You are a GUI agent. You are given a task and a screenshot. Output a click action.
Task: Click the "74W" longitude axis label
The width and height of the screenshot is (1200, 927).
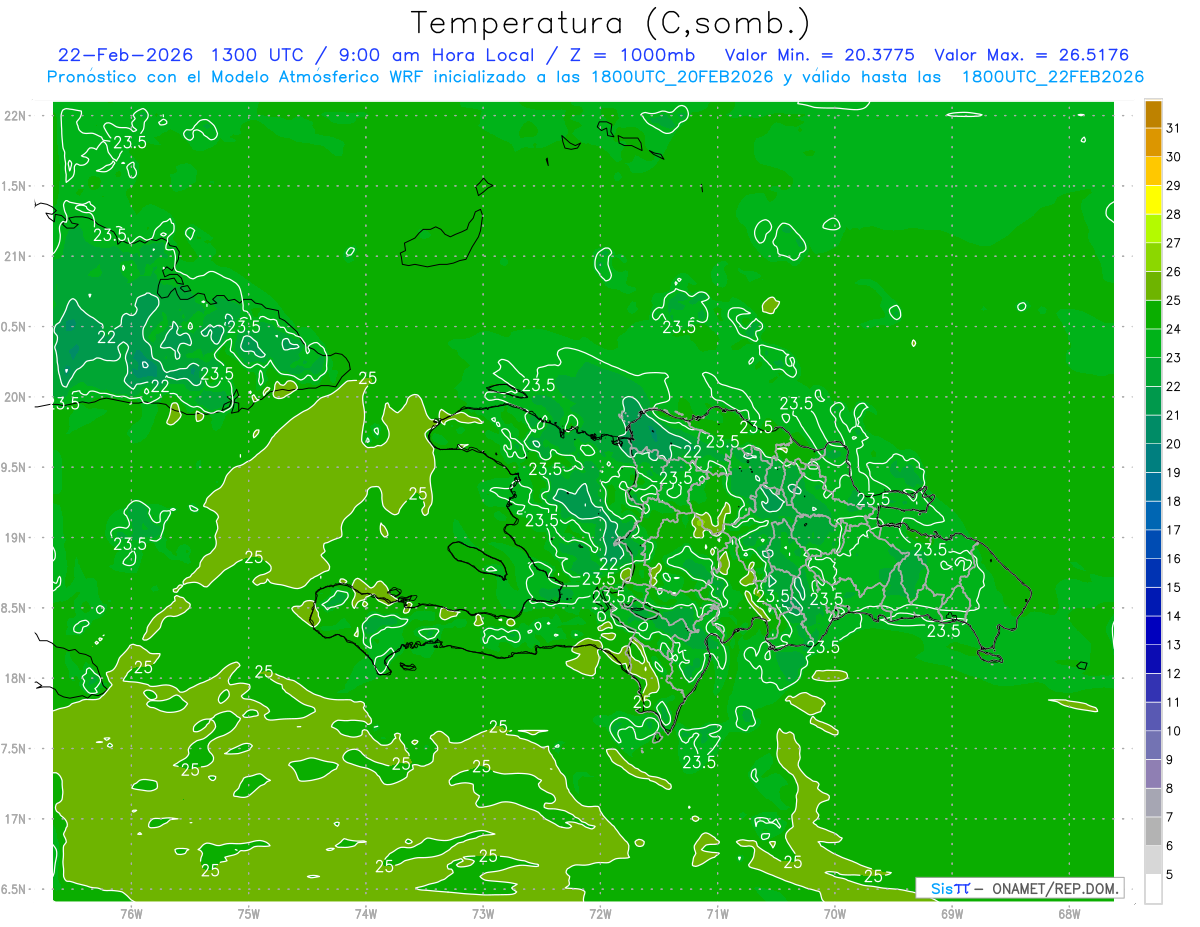click(366, 913)
